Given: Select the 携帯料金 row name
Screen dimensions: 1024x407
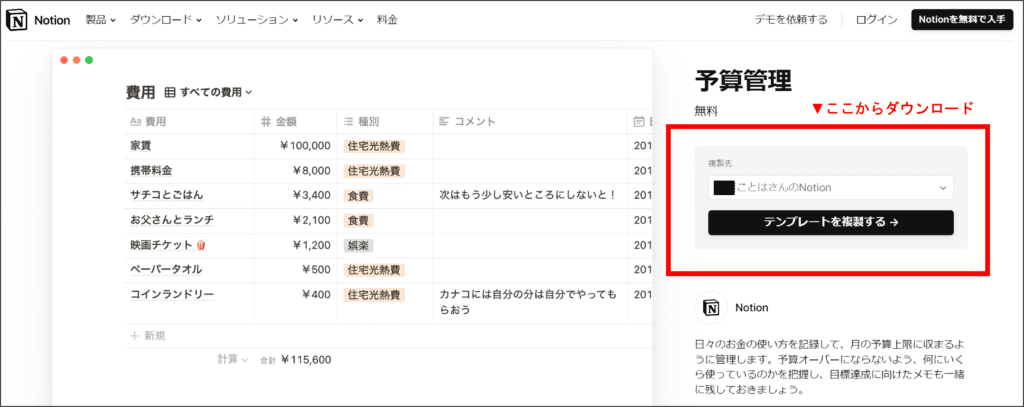Looking at the screenshot, I should coord(152,171).
